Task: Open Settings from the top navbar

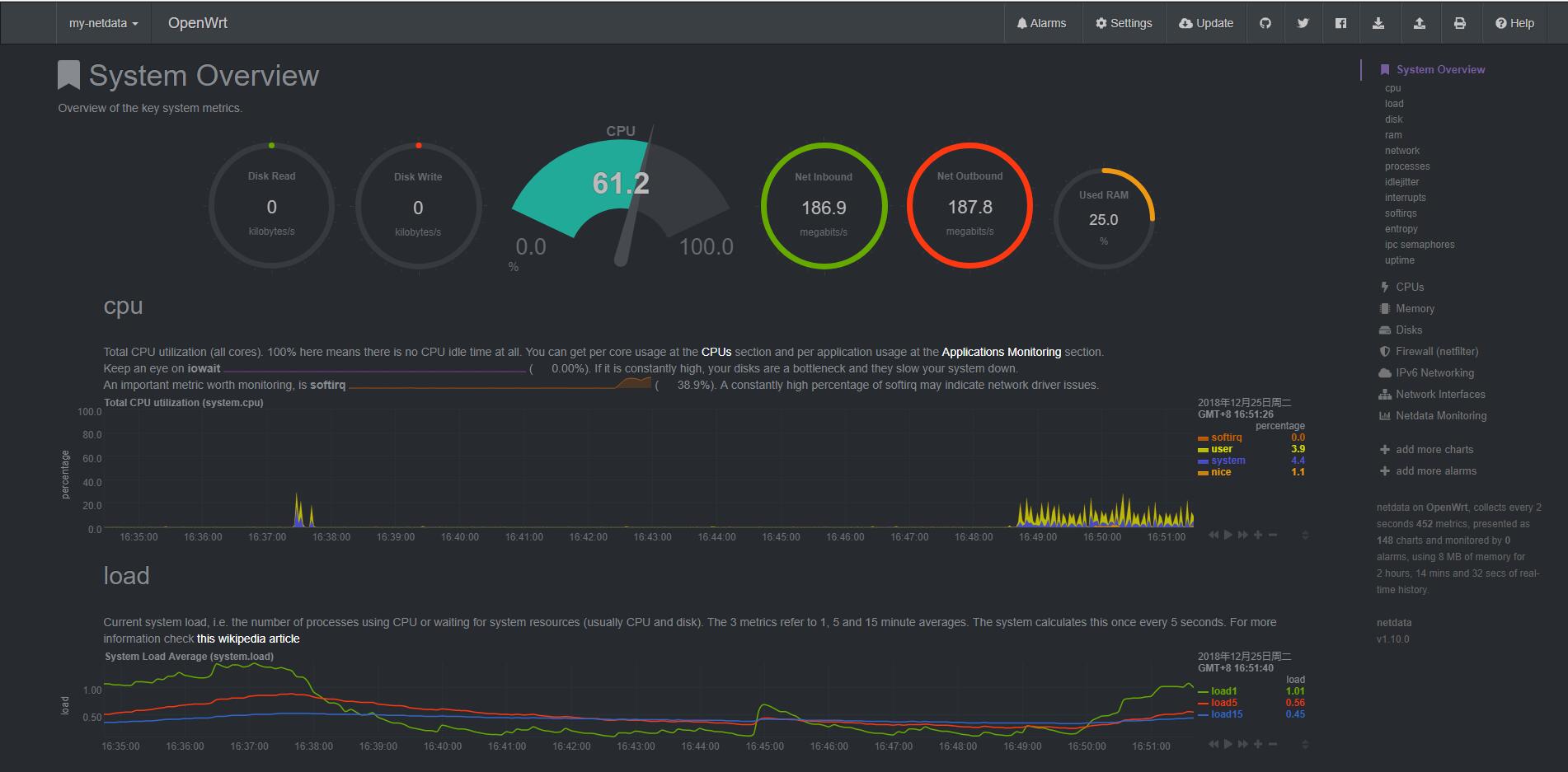Action: (x=1124, y=23)
